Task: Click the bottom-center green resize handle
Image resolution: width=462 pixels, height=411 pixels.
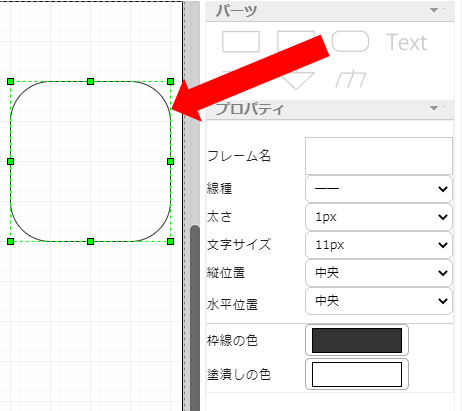Action: [x=90, y=241]
